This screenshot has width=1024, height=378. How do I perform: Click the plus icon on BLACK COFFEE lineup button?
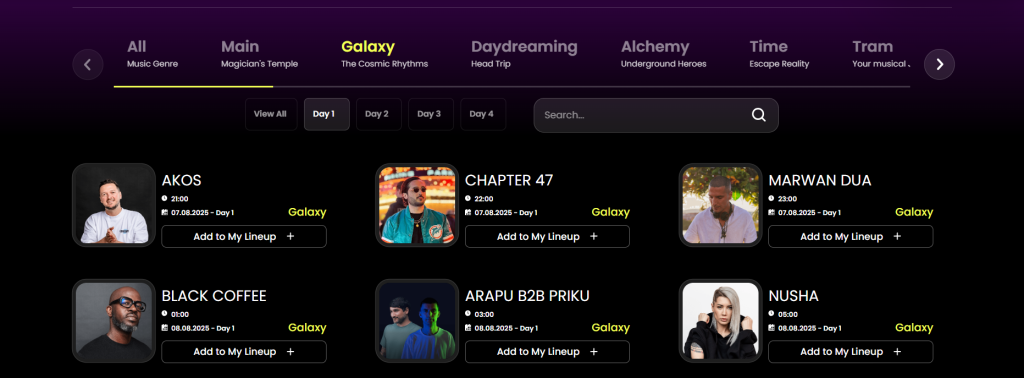click(x=291, y=351)
